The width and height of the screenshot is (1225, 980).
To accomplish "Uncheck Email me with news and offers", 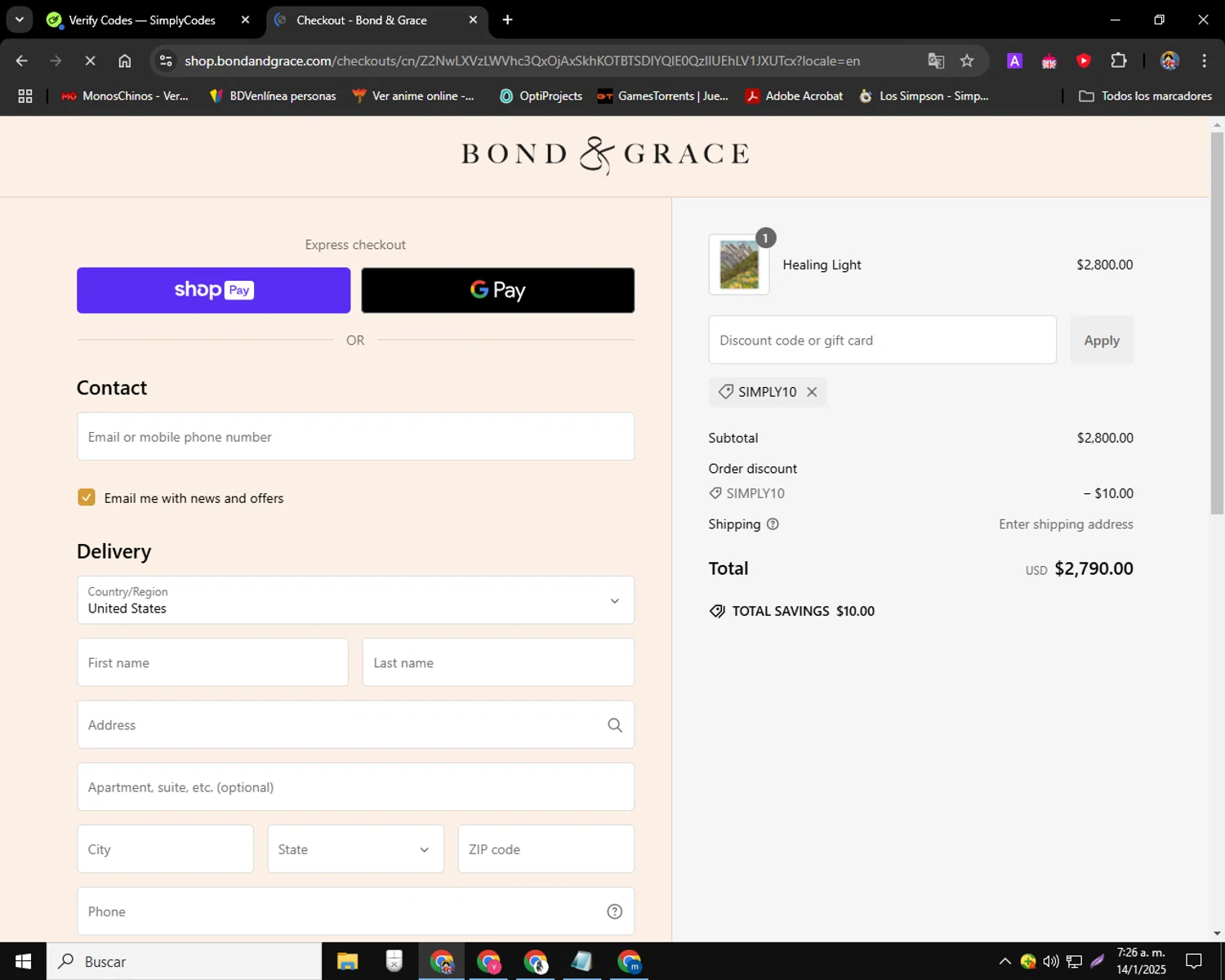I will tap(87, 497).
